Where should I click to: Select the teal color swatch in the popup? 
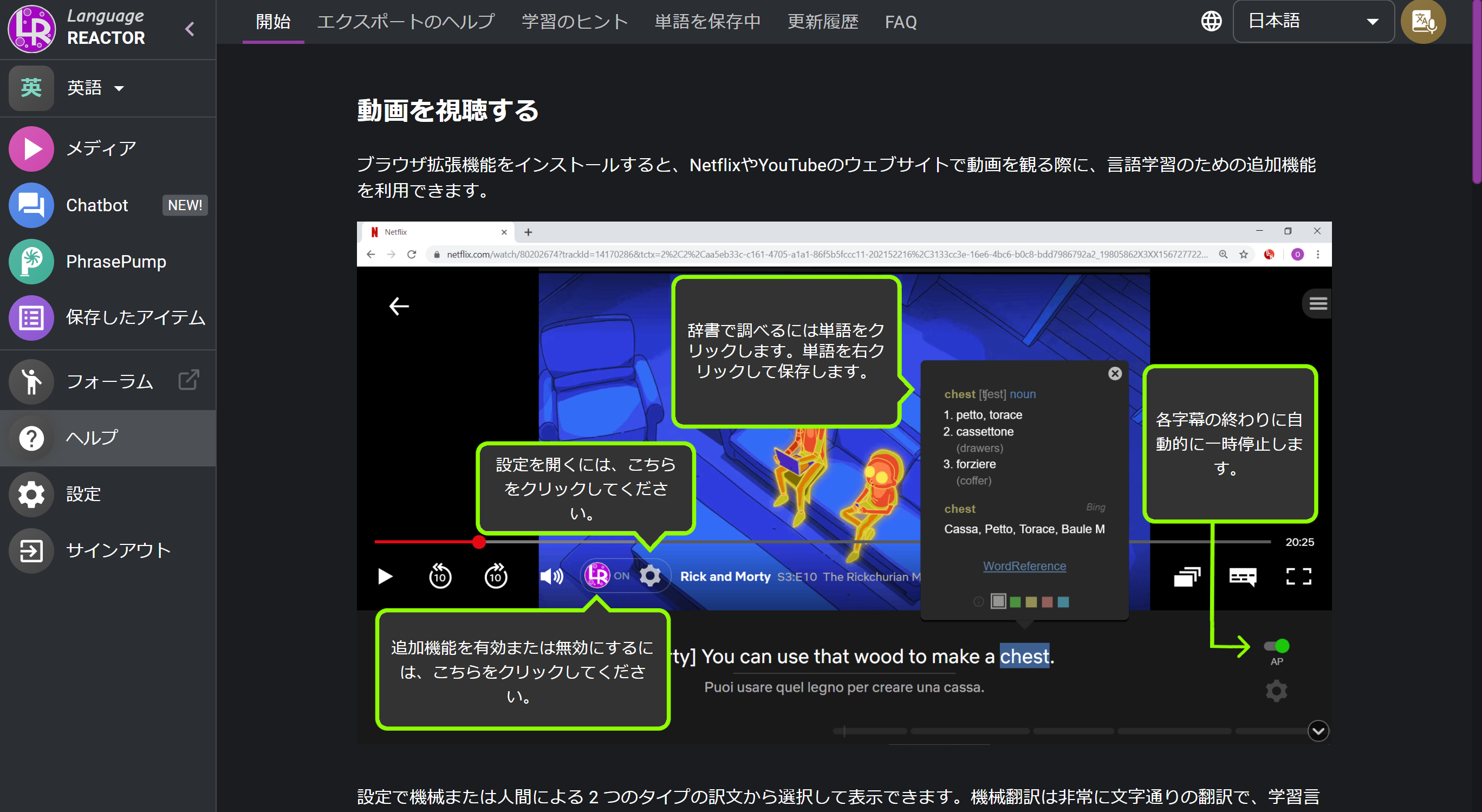(x=1063, y=602)
